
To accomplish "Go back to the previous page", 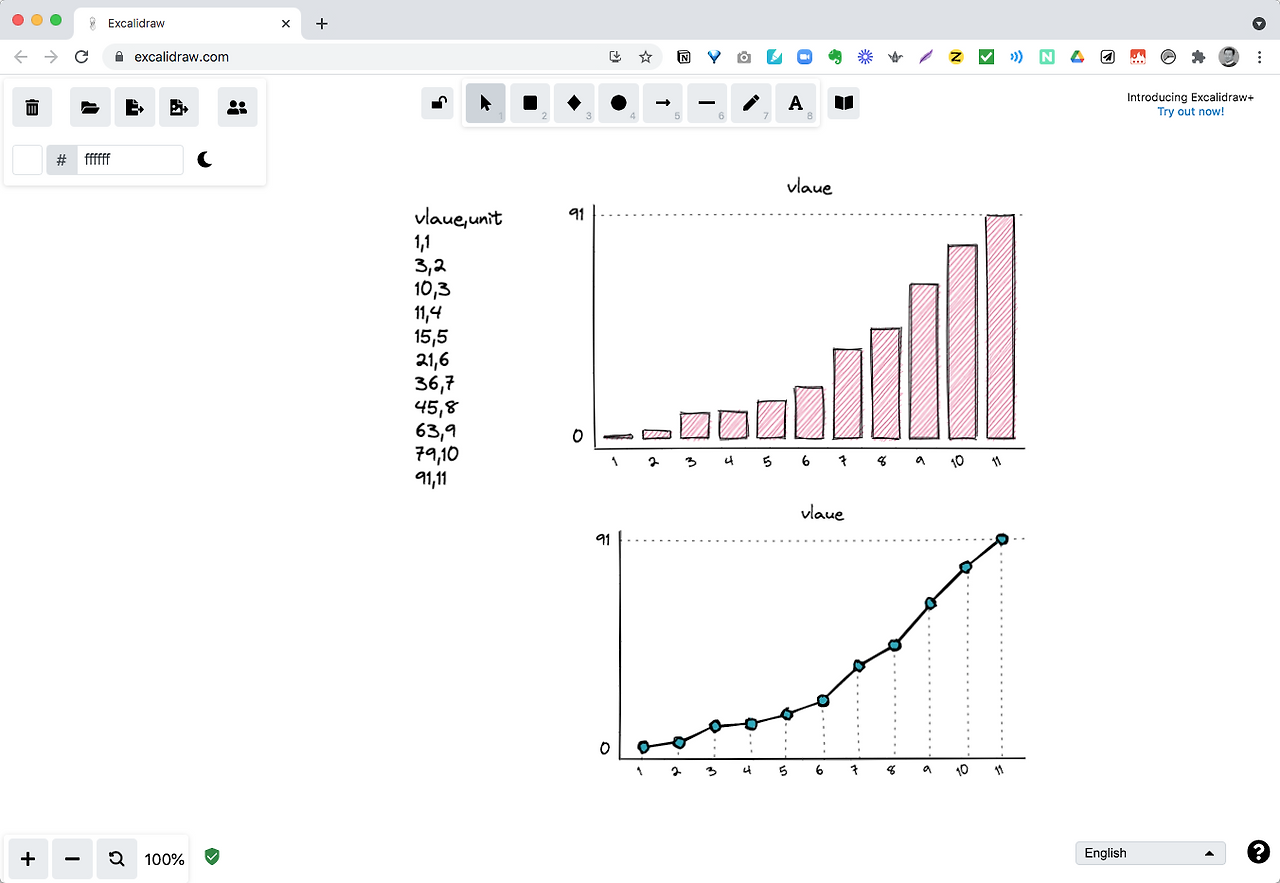I will coord(21,57).
